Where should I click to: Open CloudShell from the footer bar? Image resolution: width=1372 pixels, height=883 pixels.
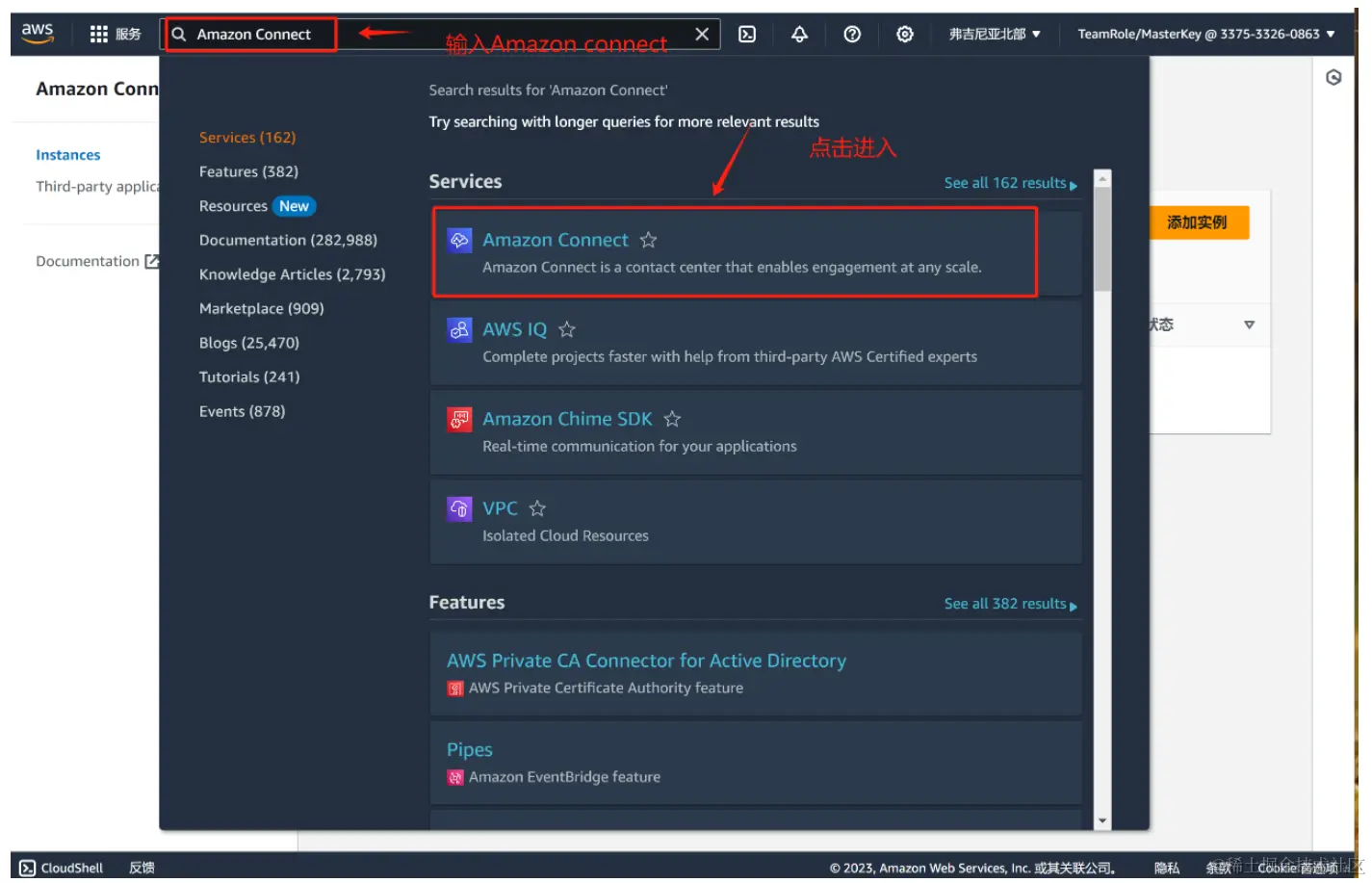[x=62, y=868]
